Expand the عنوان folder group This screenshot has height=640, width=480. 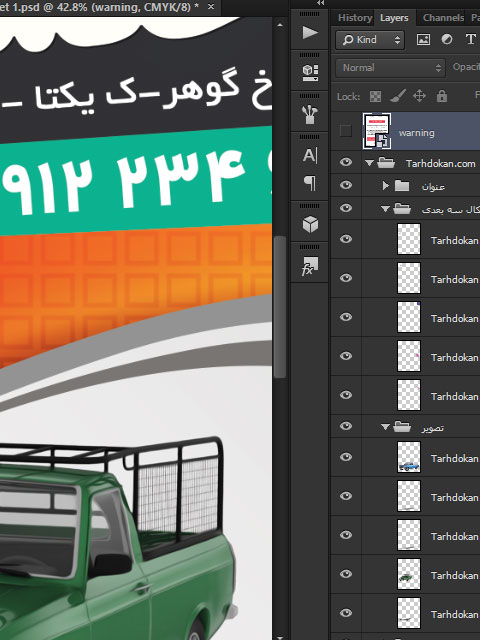click(385, 186)
